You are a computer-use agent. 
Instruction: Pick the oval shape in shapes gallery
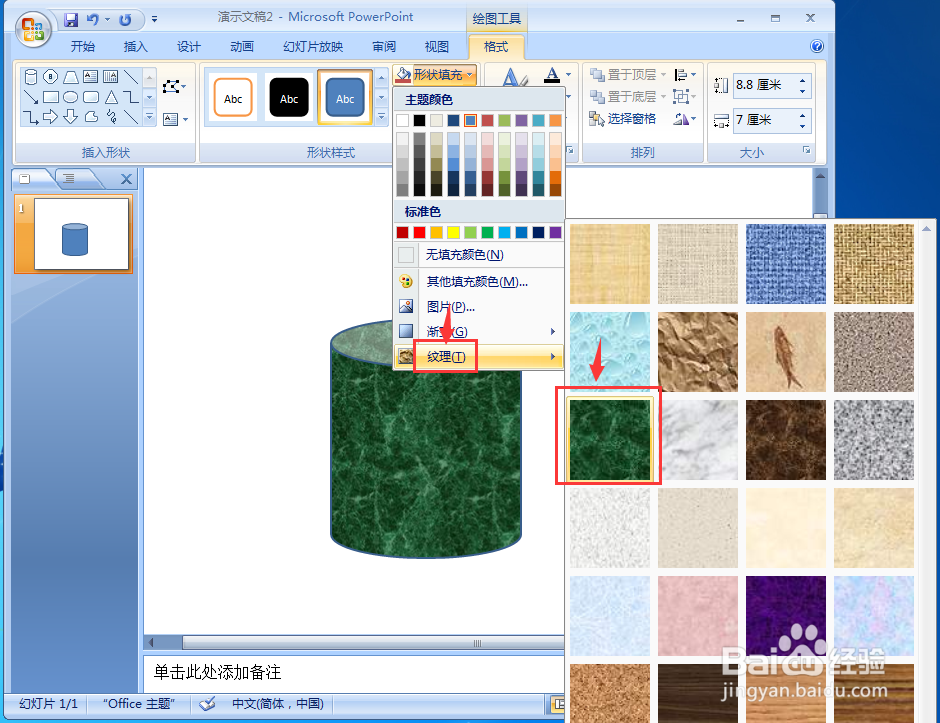pos(71,97)
